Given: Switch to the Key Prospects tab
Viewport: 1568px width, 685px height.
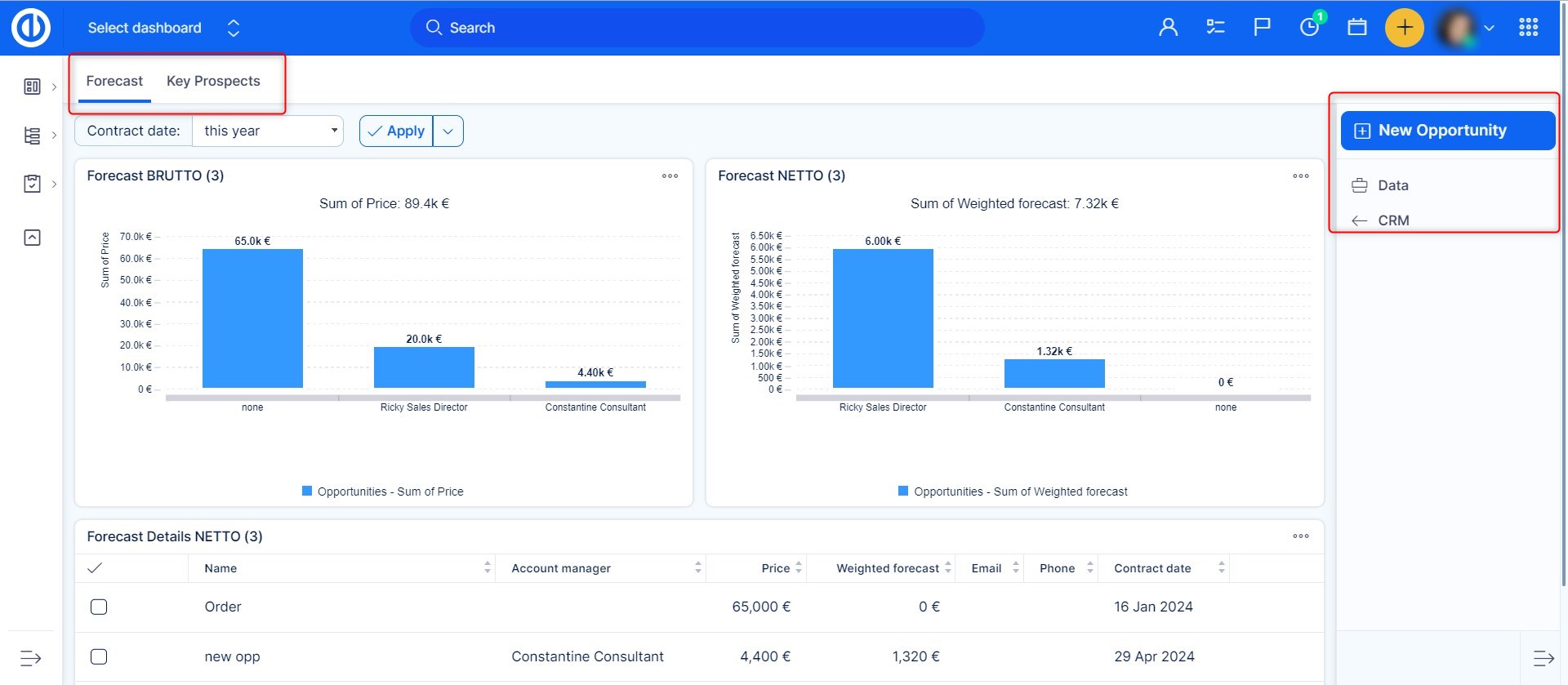Looking at the screenshot, I should tap(213, 81).
